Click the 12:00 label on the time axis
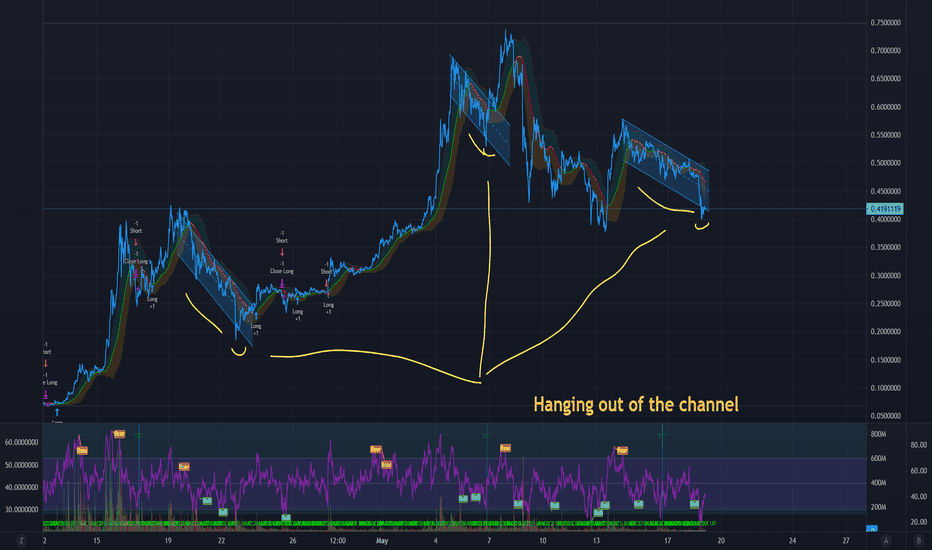This screenshot has width=932, height=550. tap(338, 540)
